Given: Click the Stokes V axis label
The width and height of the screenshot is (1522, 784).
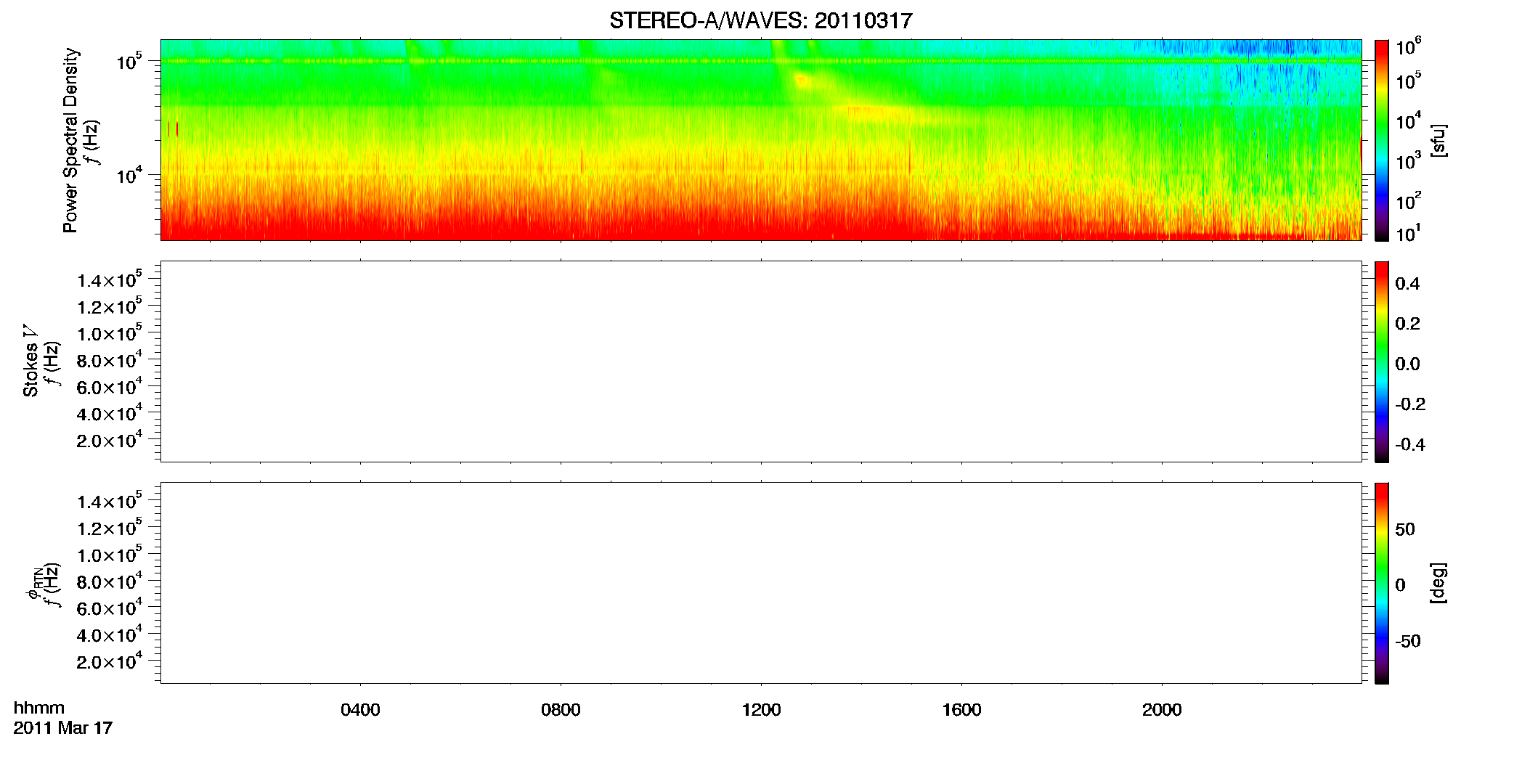Looking at the screenshot, I should pos(30,361).
